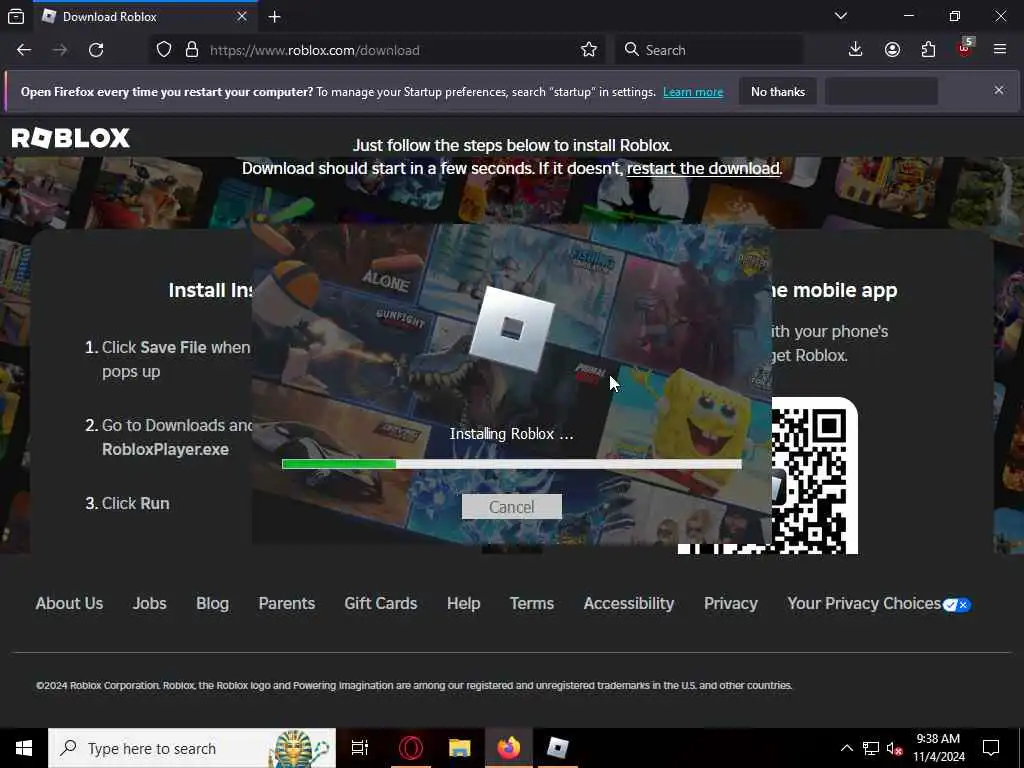The width and height of the screenshot is (1024, 768).
Task: Click the Roblox logo
Action: tap(71, 138)
